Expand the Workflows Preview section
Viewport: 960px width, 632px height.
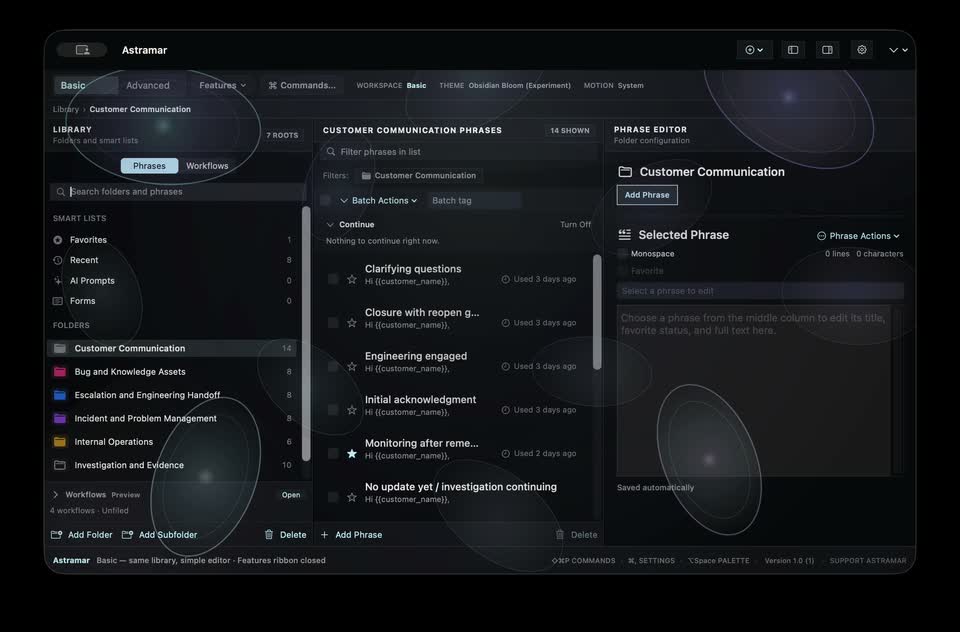pos(56,495)
